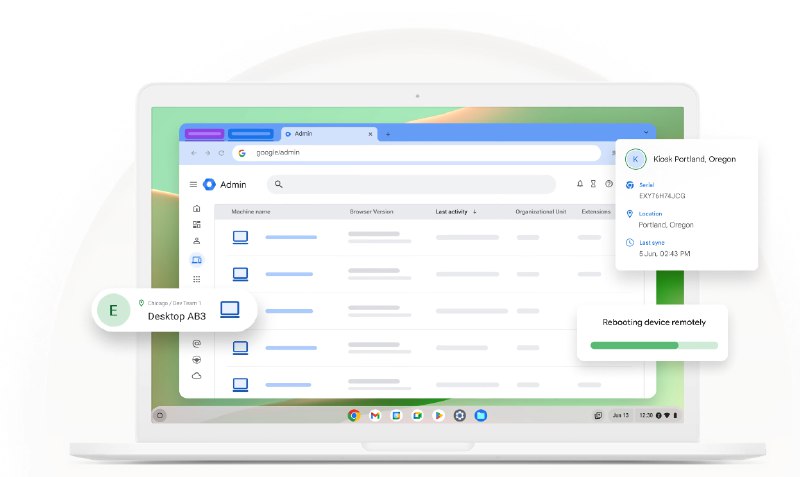Open the @ account icon in the sidebar

(196, 343)
